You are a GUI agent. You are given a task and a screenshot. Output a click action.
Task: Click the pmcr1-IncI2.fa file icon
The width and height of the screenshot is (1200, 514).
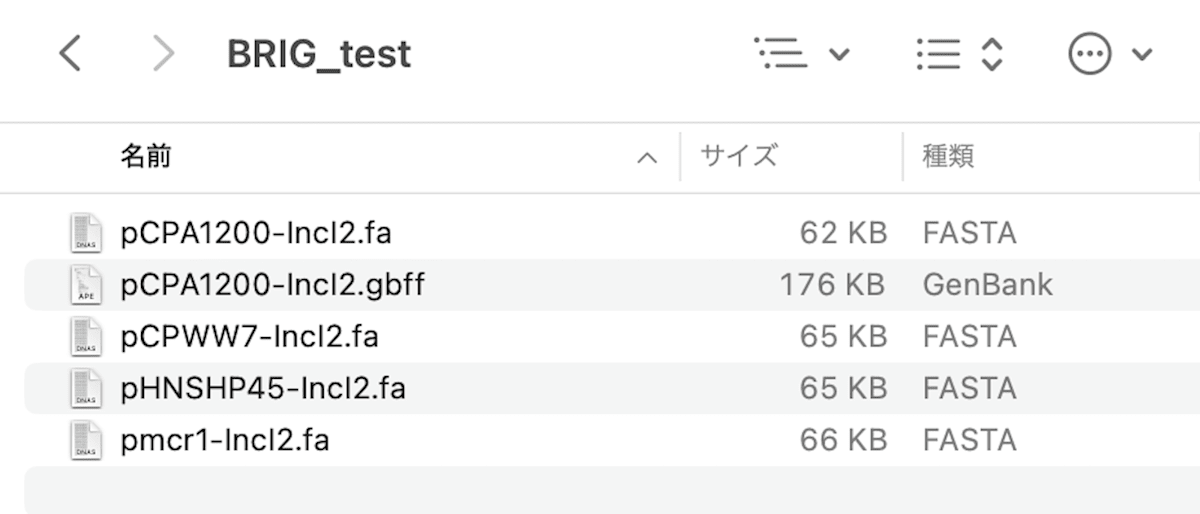85,440
